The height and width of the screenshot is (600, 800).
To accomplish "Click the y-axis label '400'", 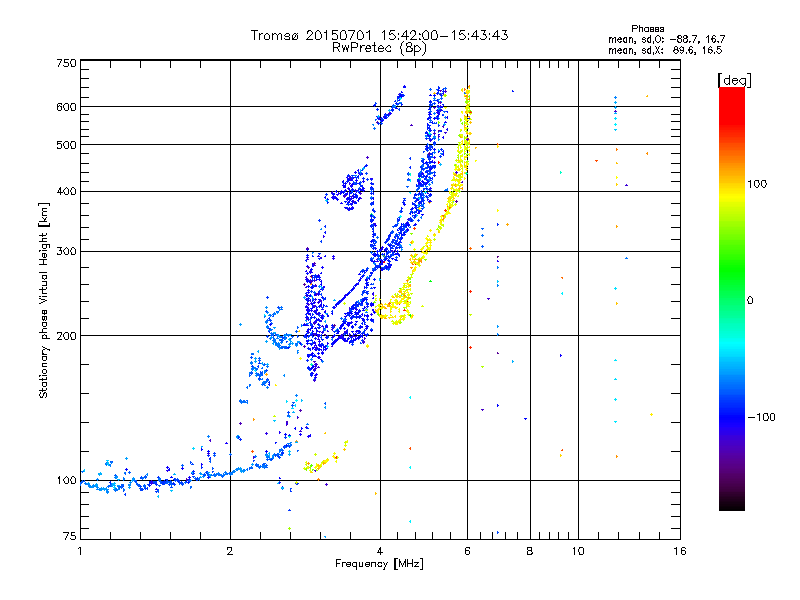I will point(66,191).
